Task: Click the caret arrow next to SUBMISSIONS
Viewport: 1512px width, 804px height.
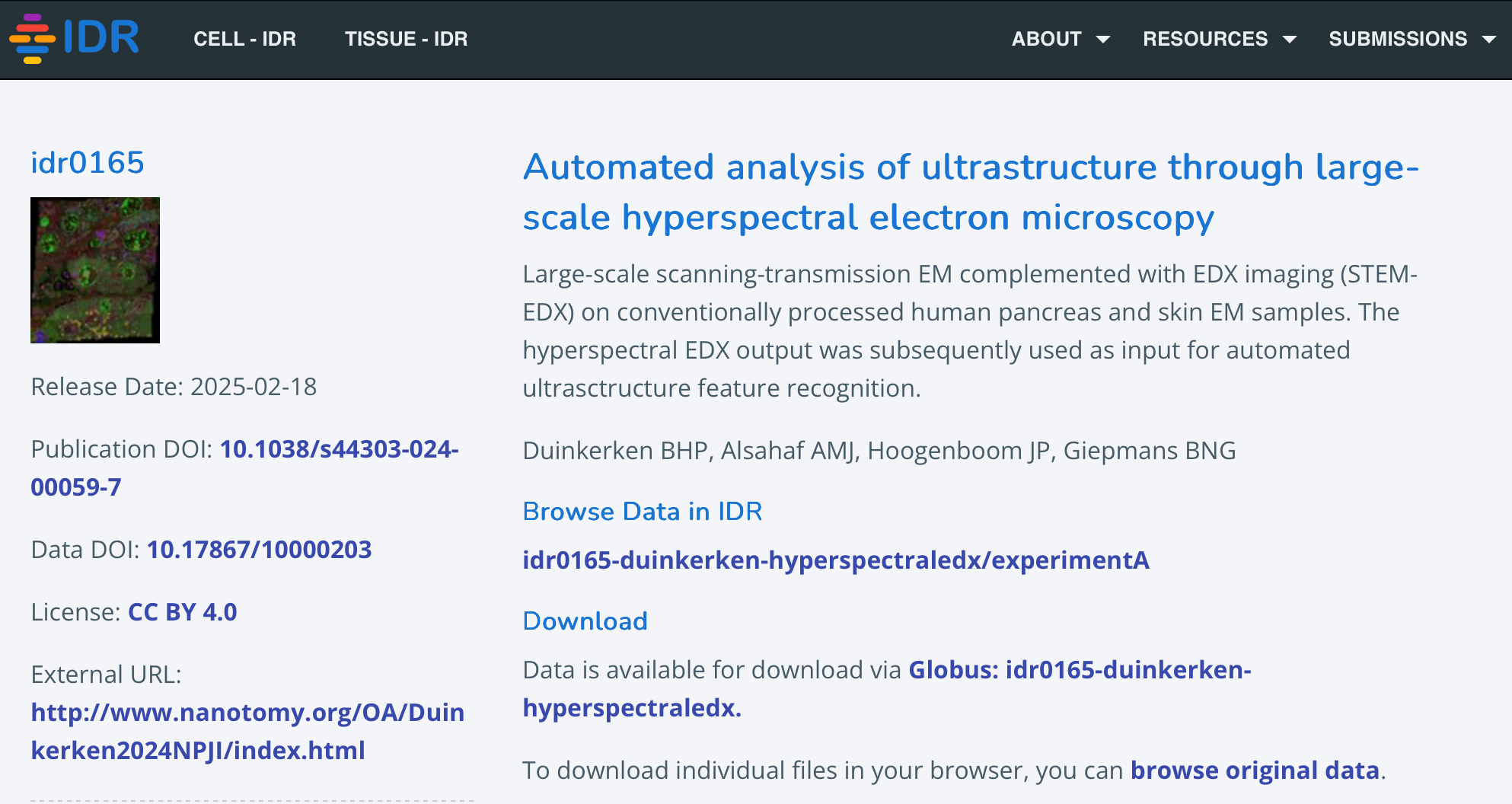Action: coord(1489,40)
